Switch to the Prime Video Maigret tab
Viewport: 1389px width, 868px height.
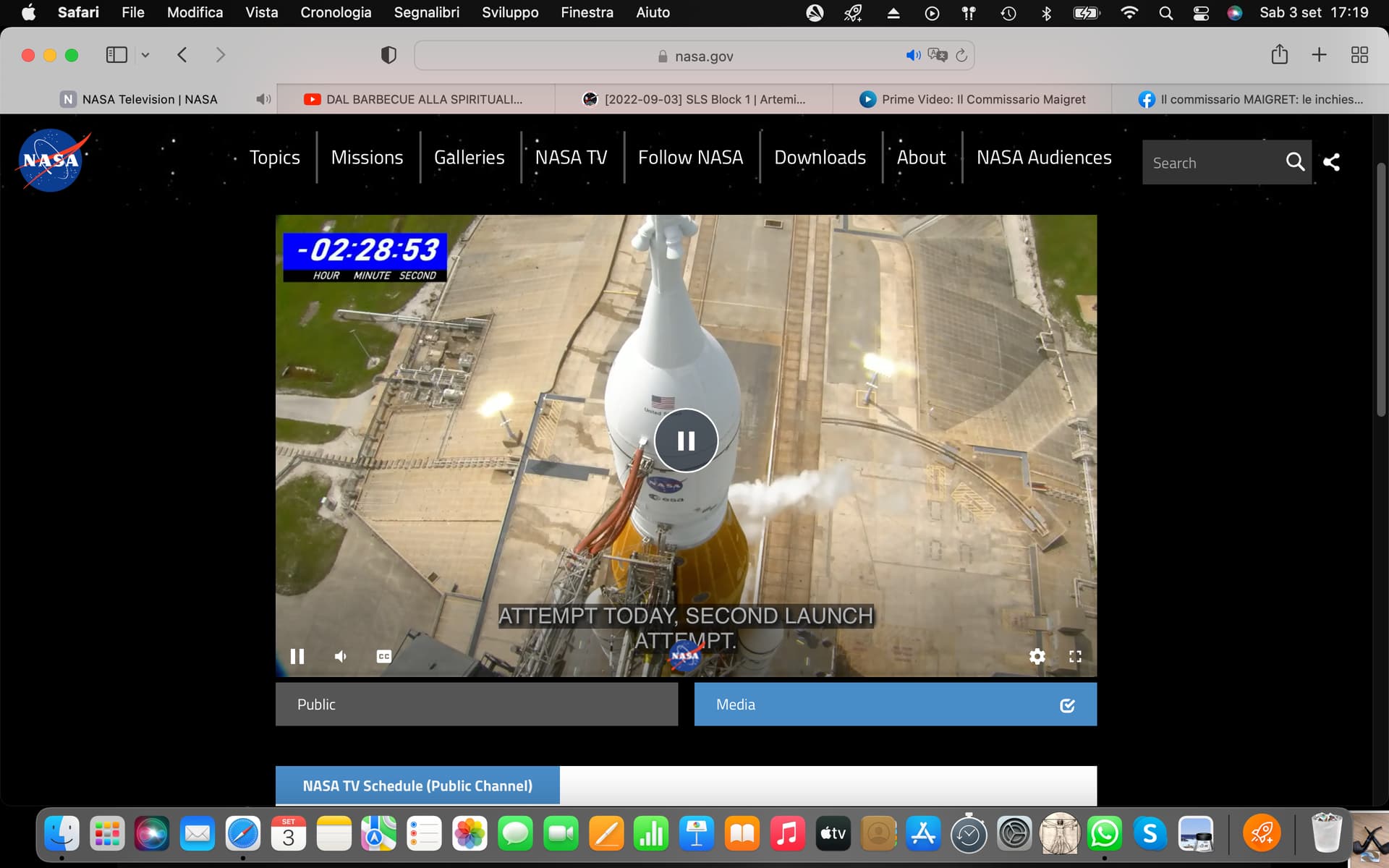[972, 99]
